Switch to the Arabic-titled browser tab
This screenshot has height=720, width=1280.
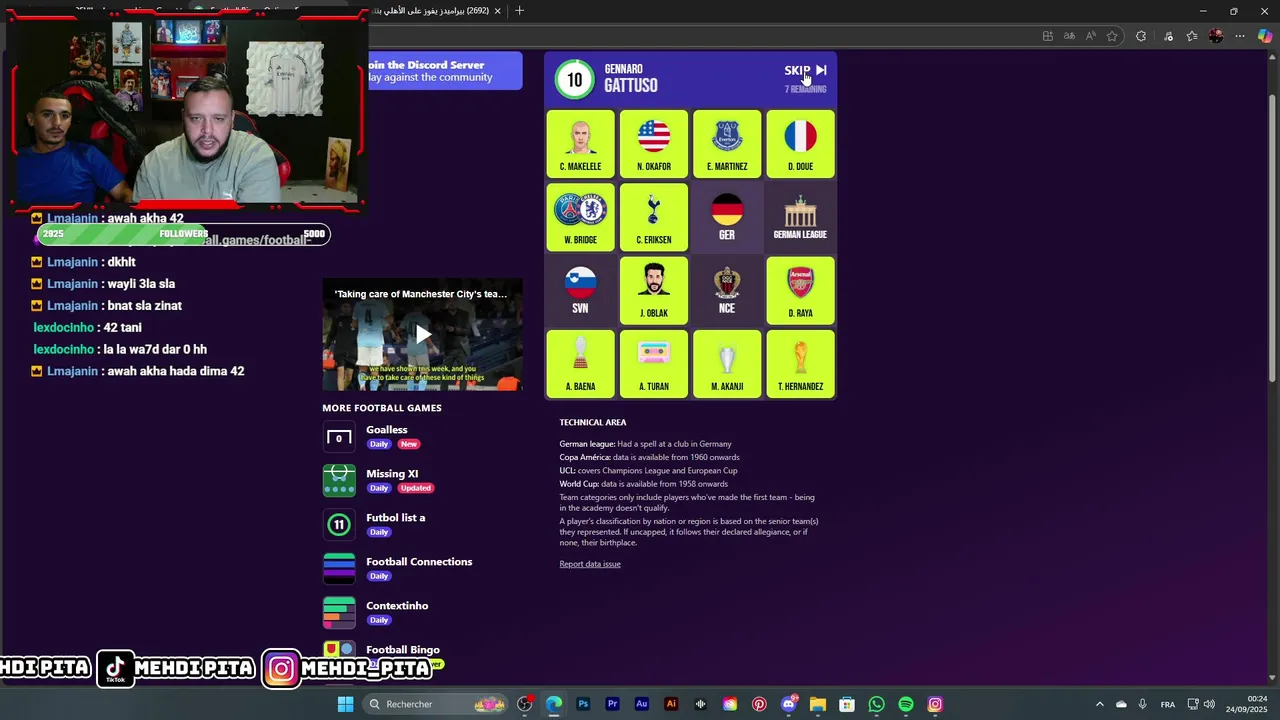430,11
